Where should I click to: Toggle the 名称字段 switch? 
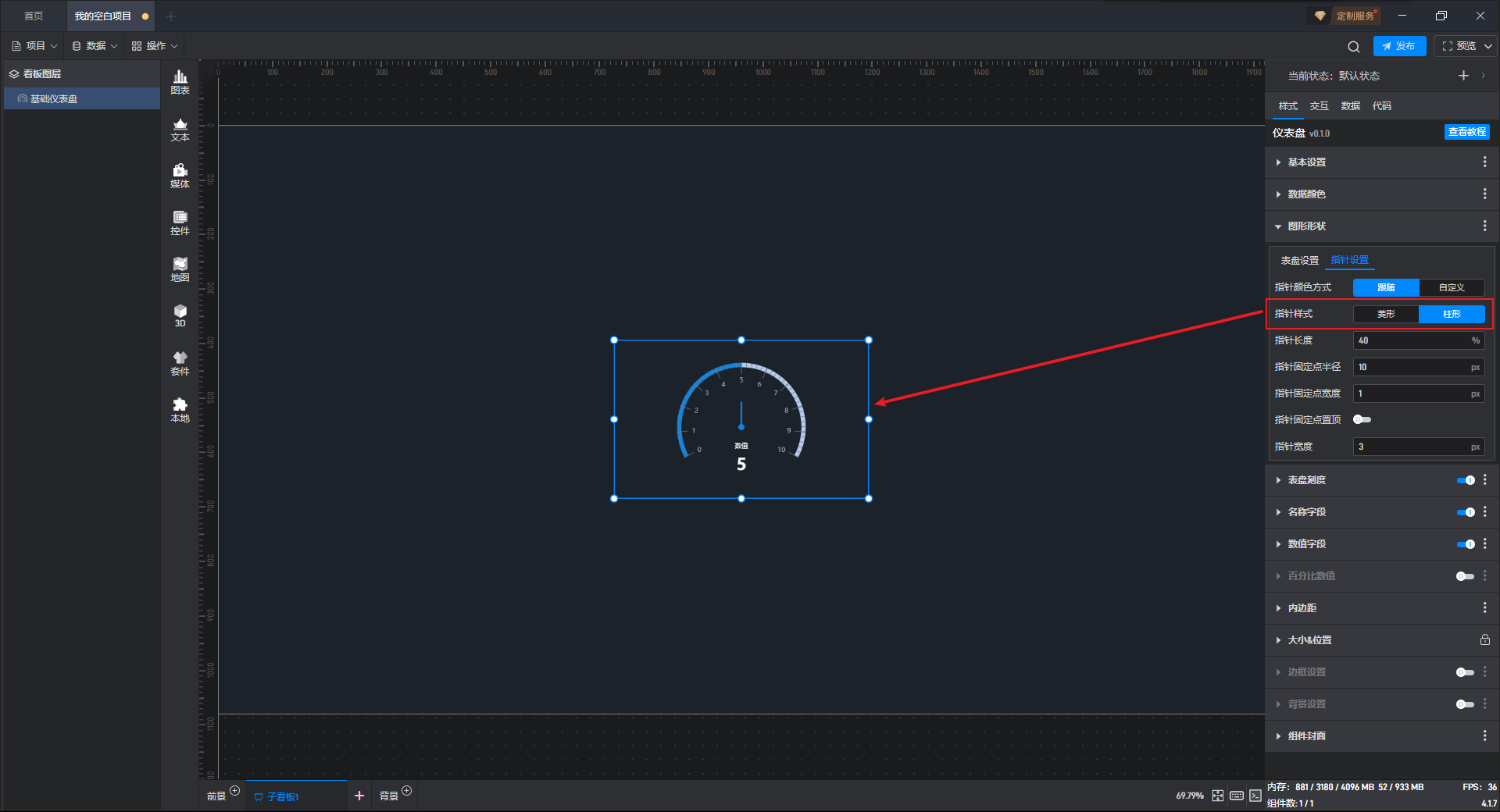[1466, 512]
